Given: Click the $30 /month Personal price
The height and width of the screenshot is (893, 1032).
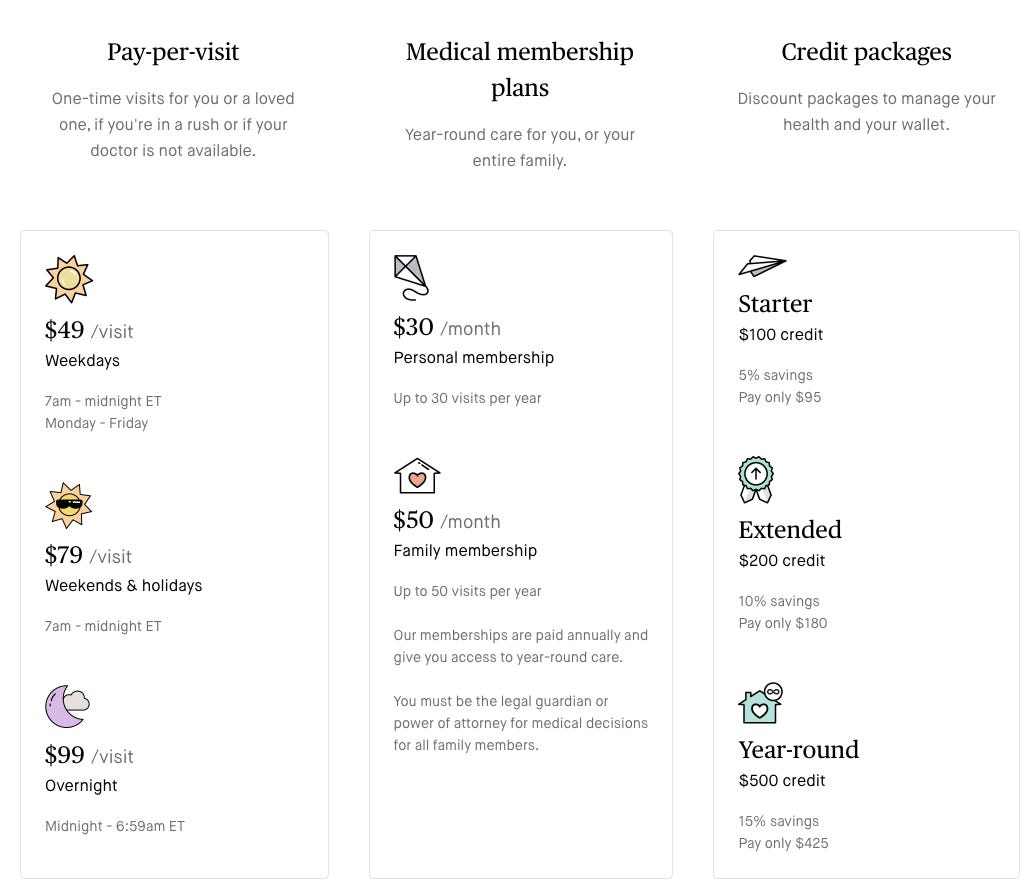Looking at the screenshot, I should pyautogui.click(x=447, y=327).
